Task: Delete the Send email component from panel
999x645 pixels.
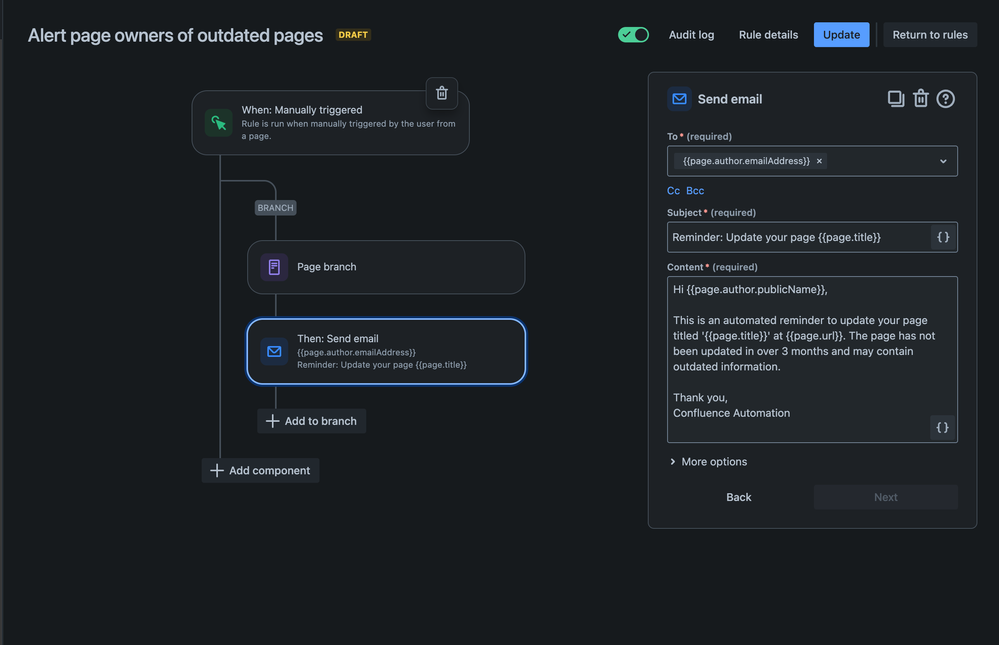Action: [x=921, y=99]
